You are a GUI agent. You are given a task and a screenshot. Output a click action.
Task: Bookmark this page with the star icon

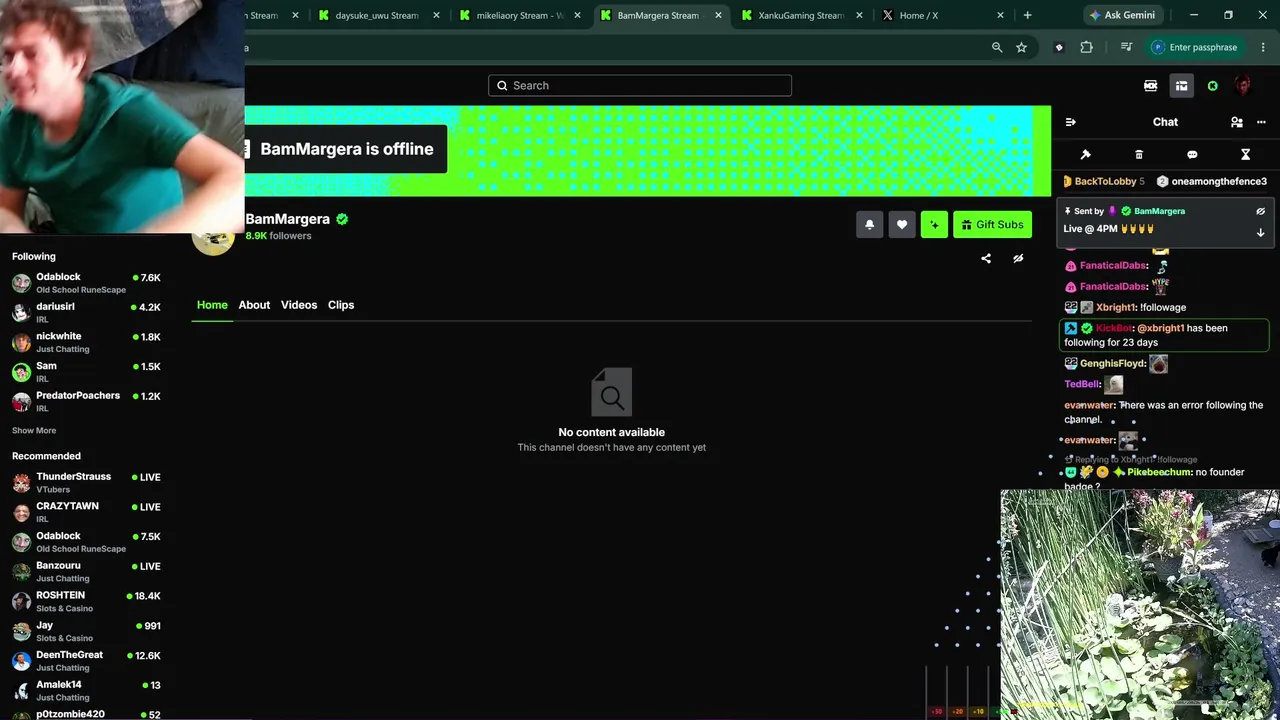tap(1021, 47)
